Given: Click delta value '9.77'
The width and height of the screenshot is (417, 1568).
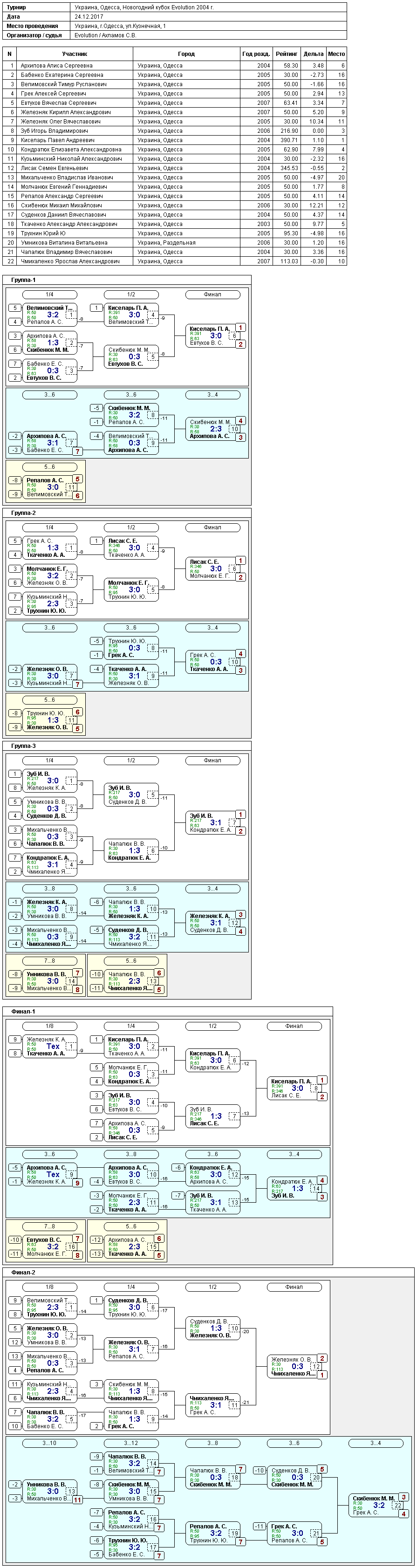Looking at the screenshot, I should tap(318, 224).
